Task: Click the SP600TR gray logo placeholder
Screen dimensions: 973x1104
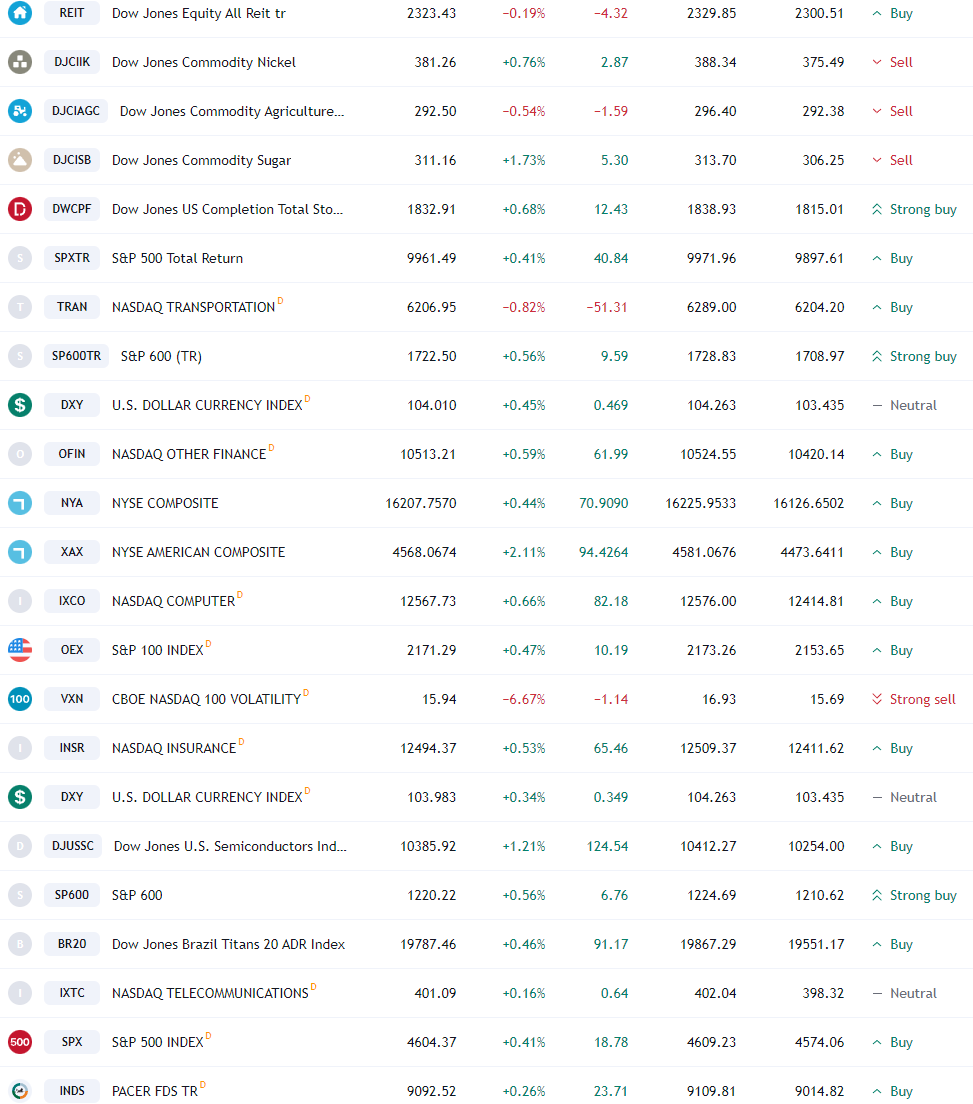Action: [20, 356]
